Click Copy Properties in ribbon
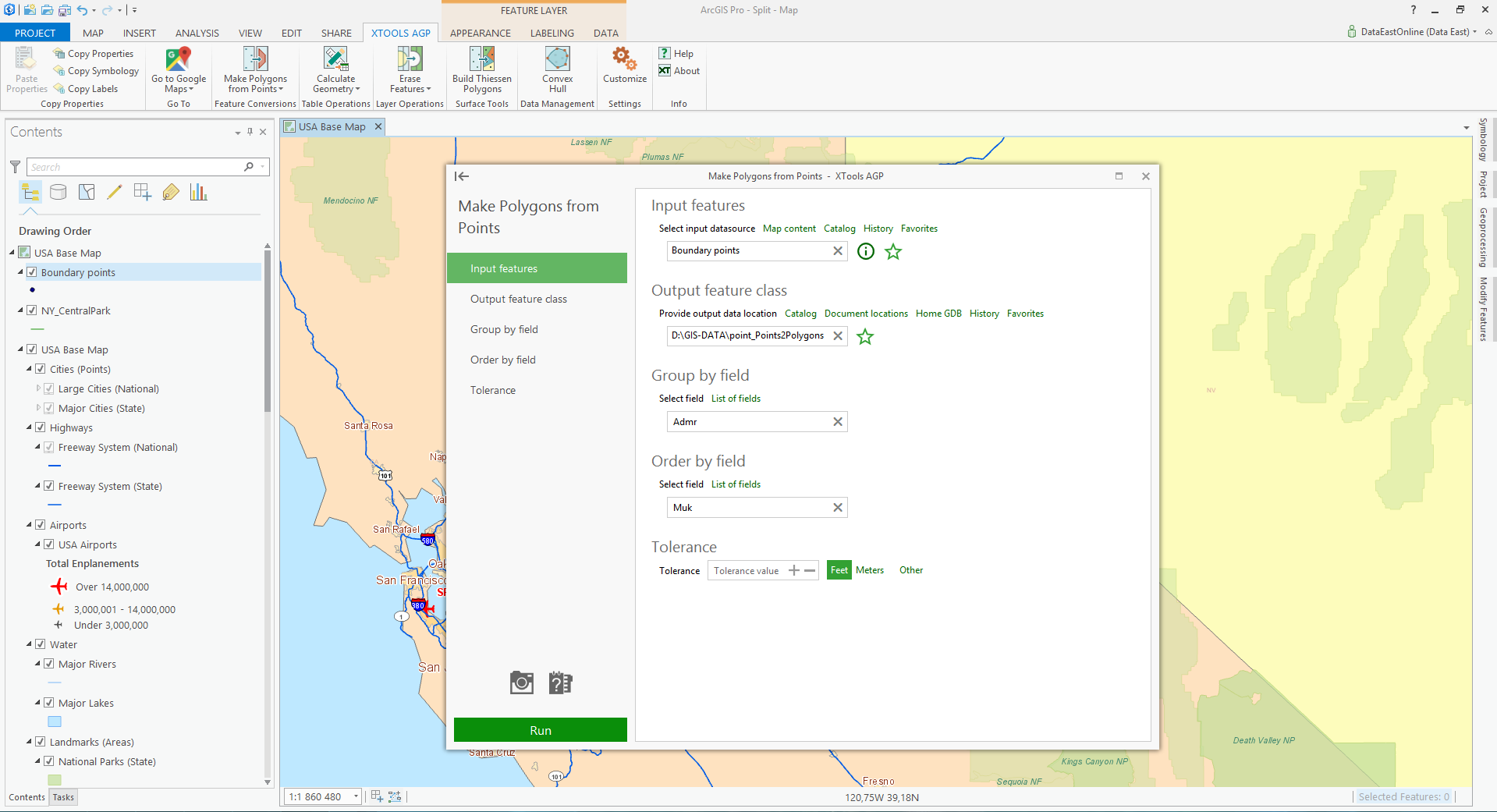Screen dimensions: 1497x812 coord(93,53)
